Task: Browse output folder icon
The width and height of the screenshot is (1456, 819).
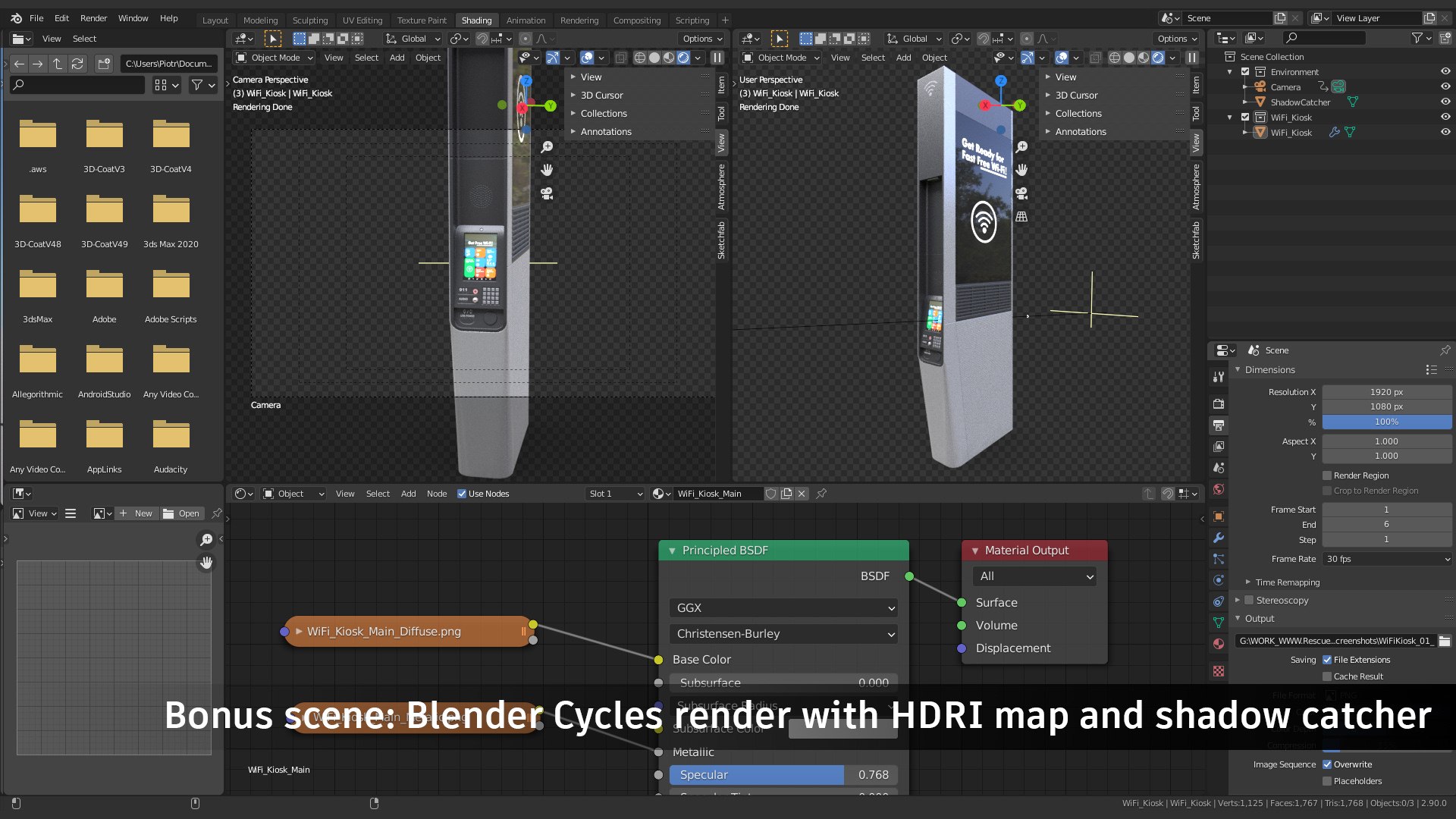Action: (1445, 641)
